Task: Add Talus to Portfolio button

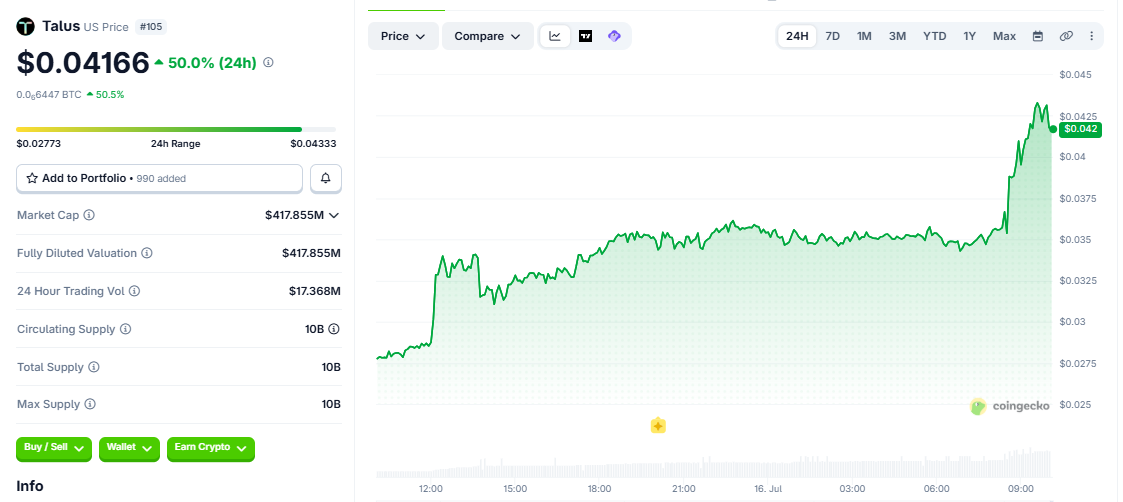Action: click(x=159, y=178)
